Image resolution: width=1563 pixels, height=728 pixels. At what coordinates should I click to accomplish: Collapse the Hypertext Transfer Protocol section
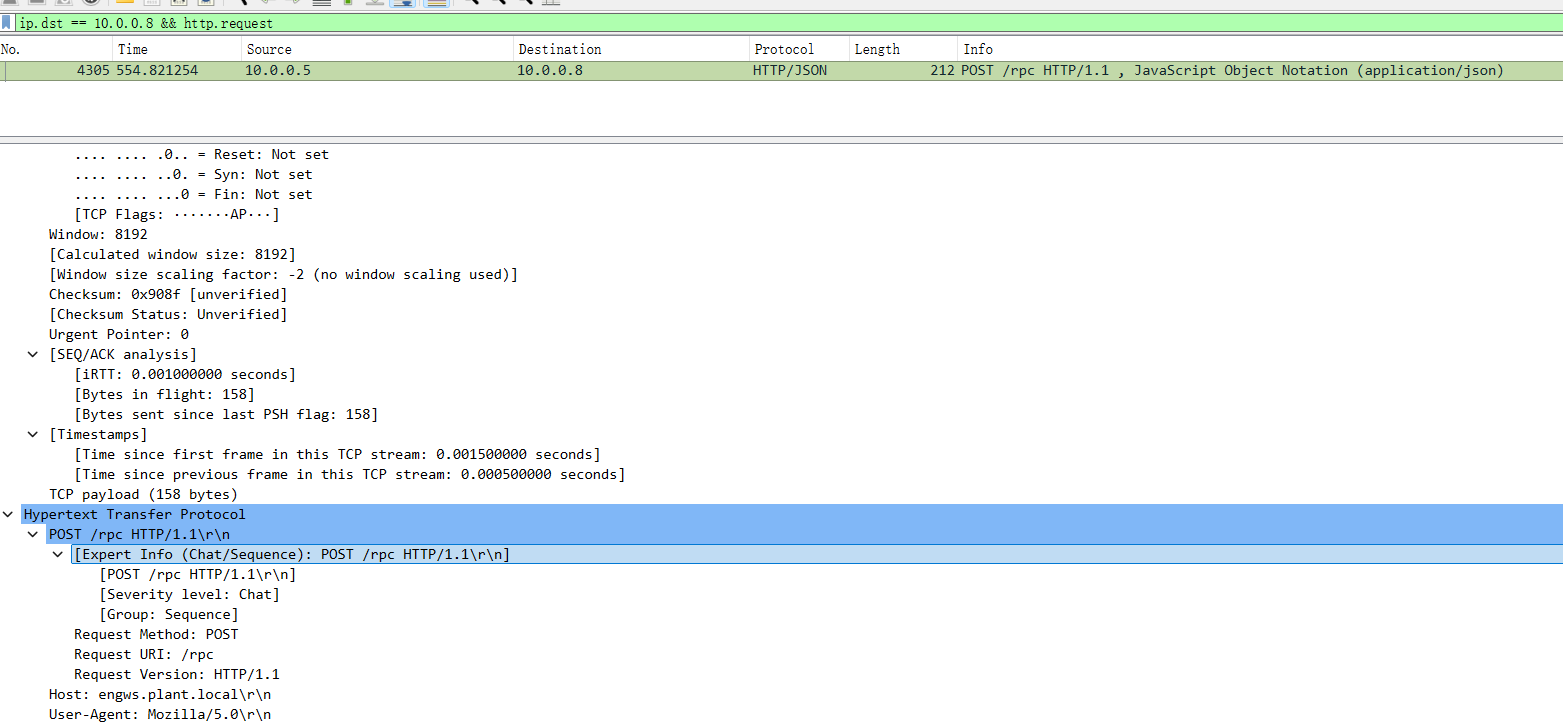coord(10,514)
